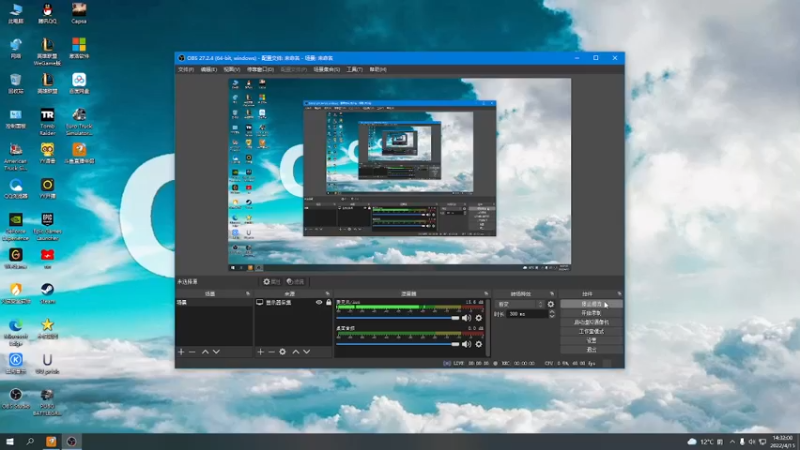
Task: Increase transition duration with up stepper
Action: pyautogui.click(x=552, y=312)
